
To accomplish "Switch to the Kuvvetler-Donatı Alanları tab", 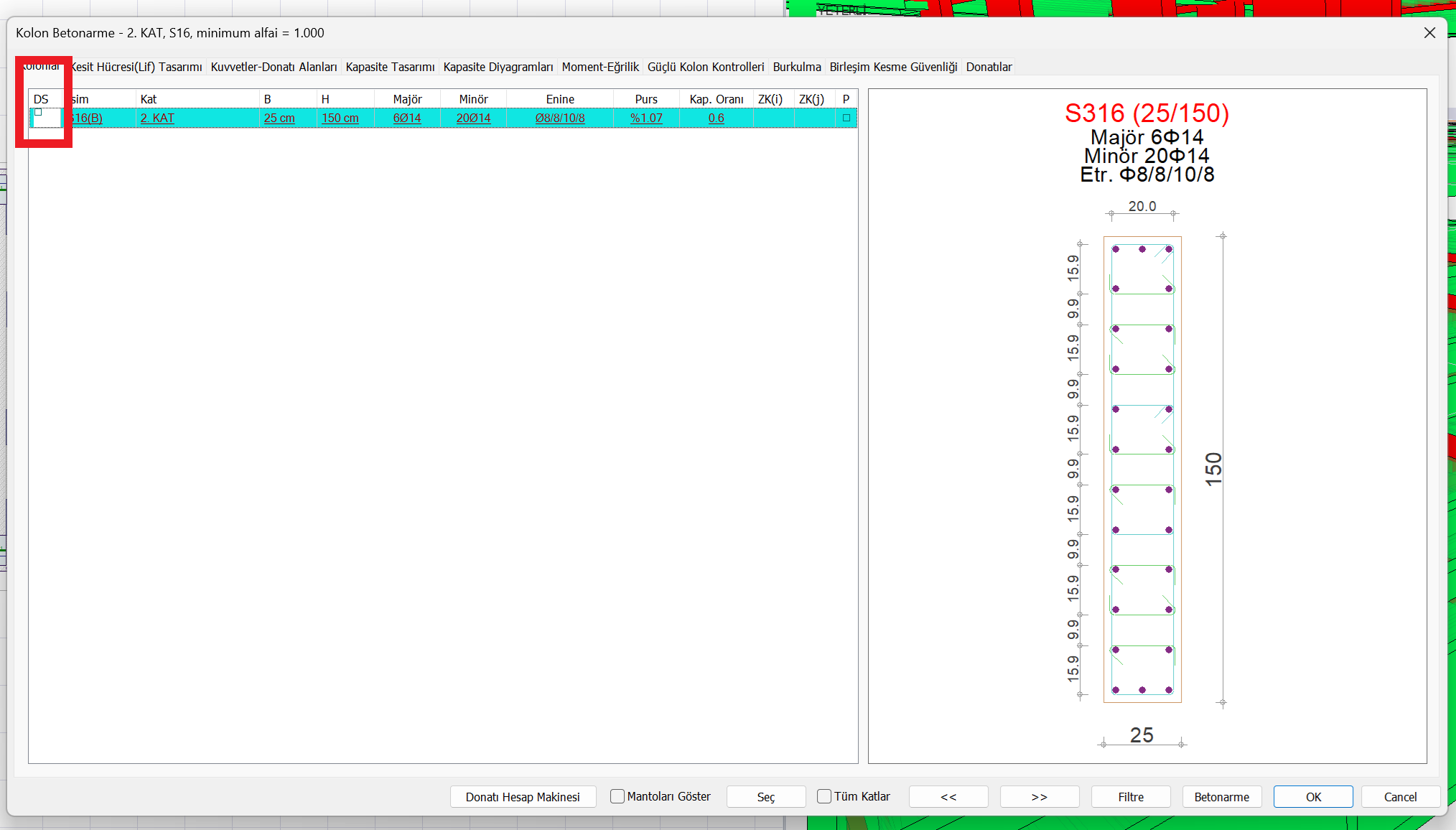I will pos(274,67).
